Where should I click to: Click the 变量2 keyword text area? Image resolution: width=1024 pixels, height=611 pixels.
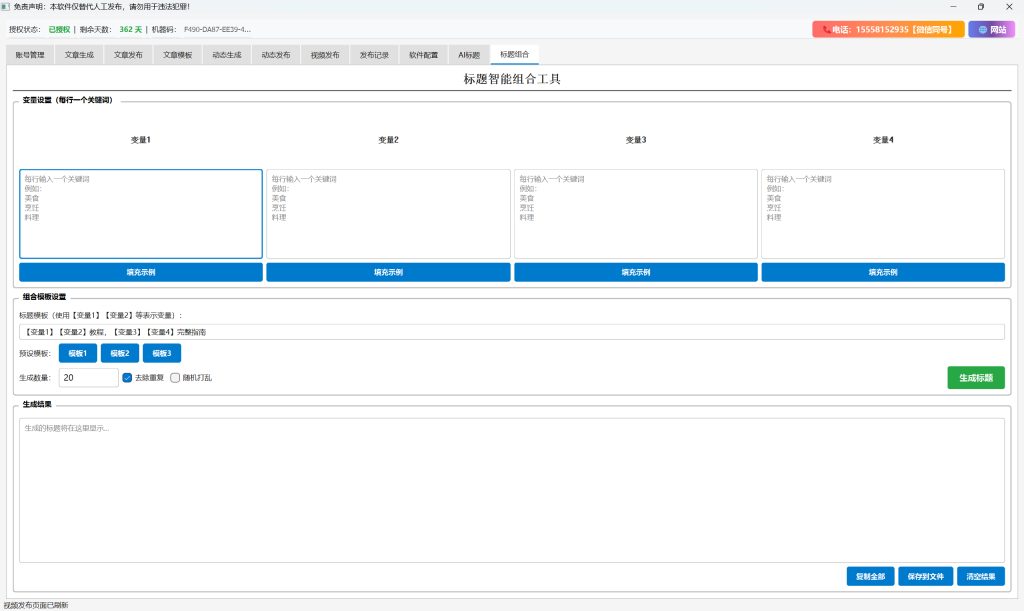click(388, 214)
